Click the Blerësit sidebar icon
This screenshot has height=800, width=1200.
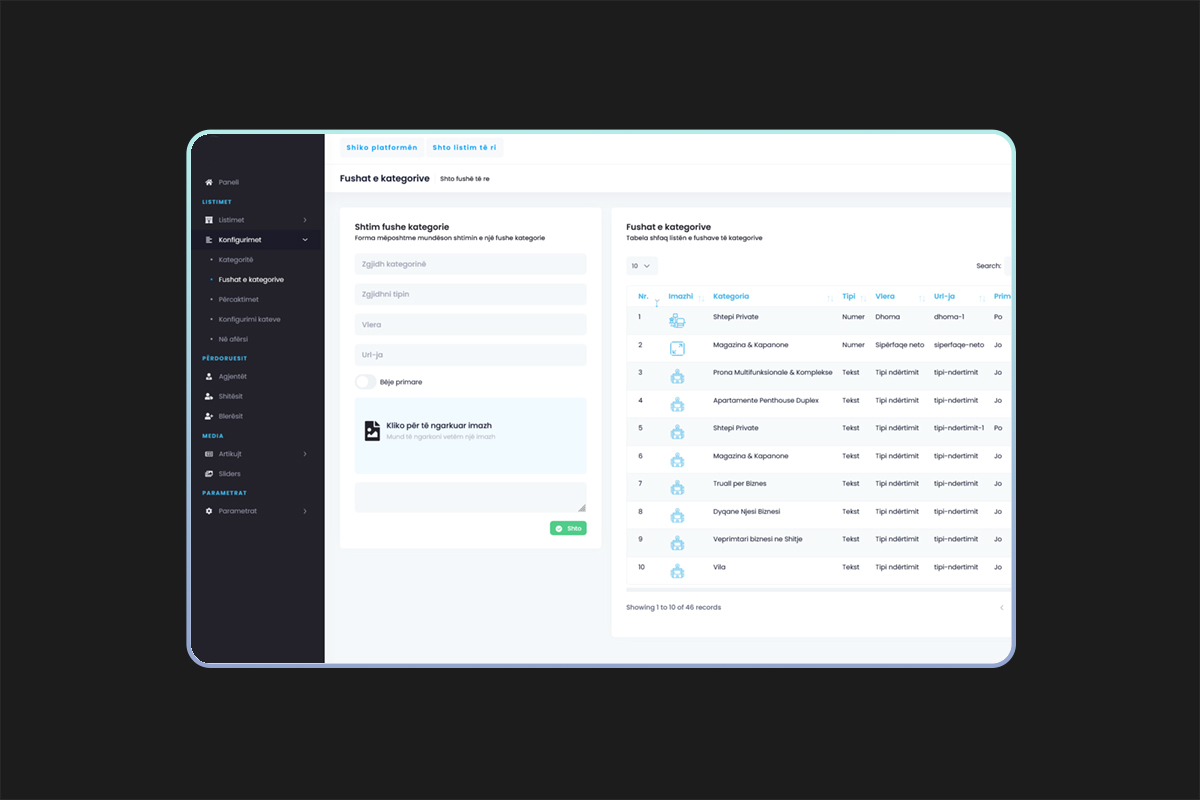coord(209,416)
